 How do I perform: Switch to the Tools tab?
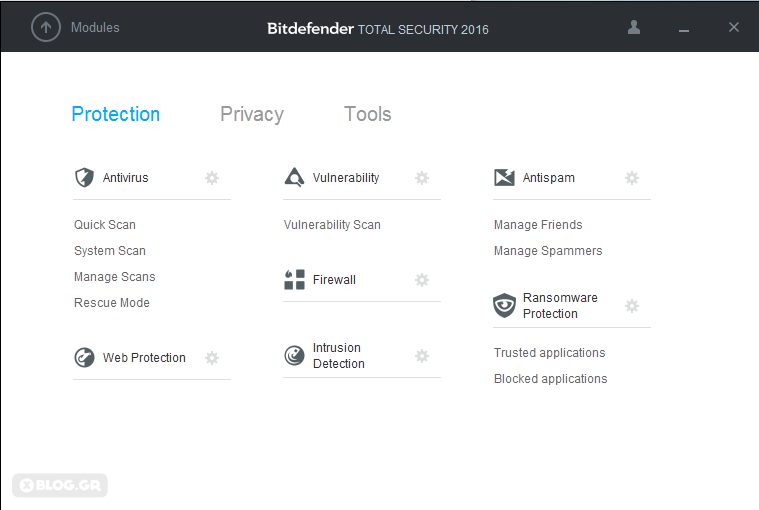pyautogui.click(x=367, y=114)
